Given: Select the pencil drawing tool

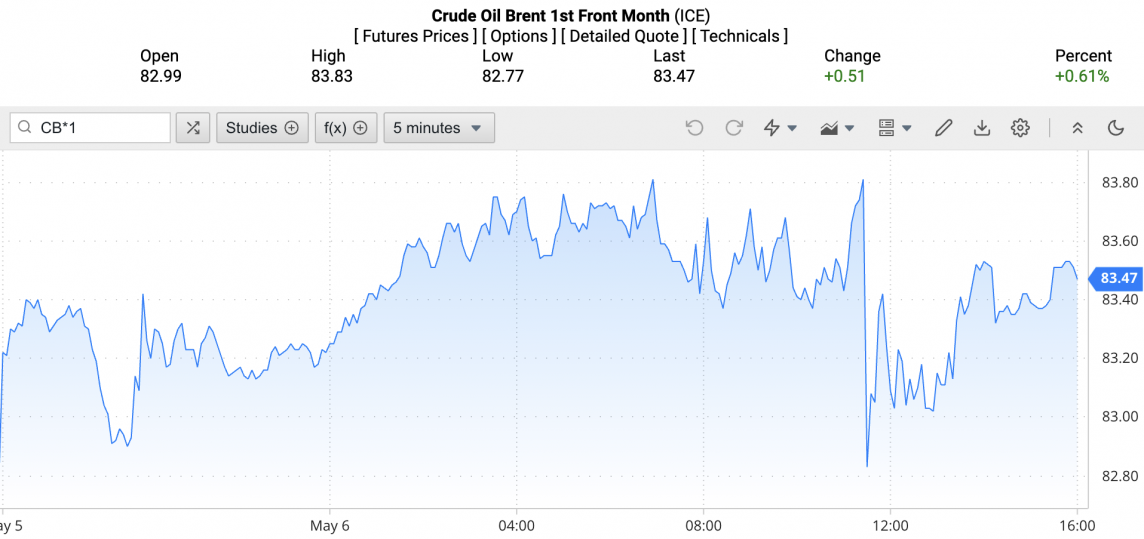Looking at the screenshot, I should [x=943, y=128].
